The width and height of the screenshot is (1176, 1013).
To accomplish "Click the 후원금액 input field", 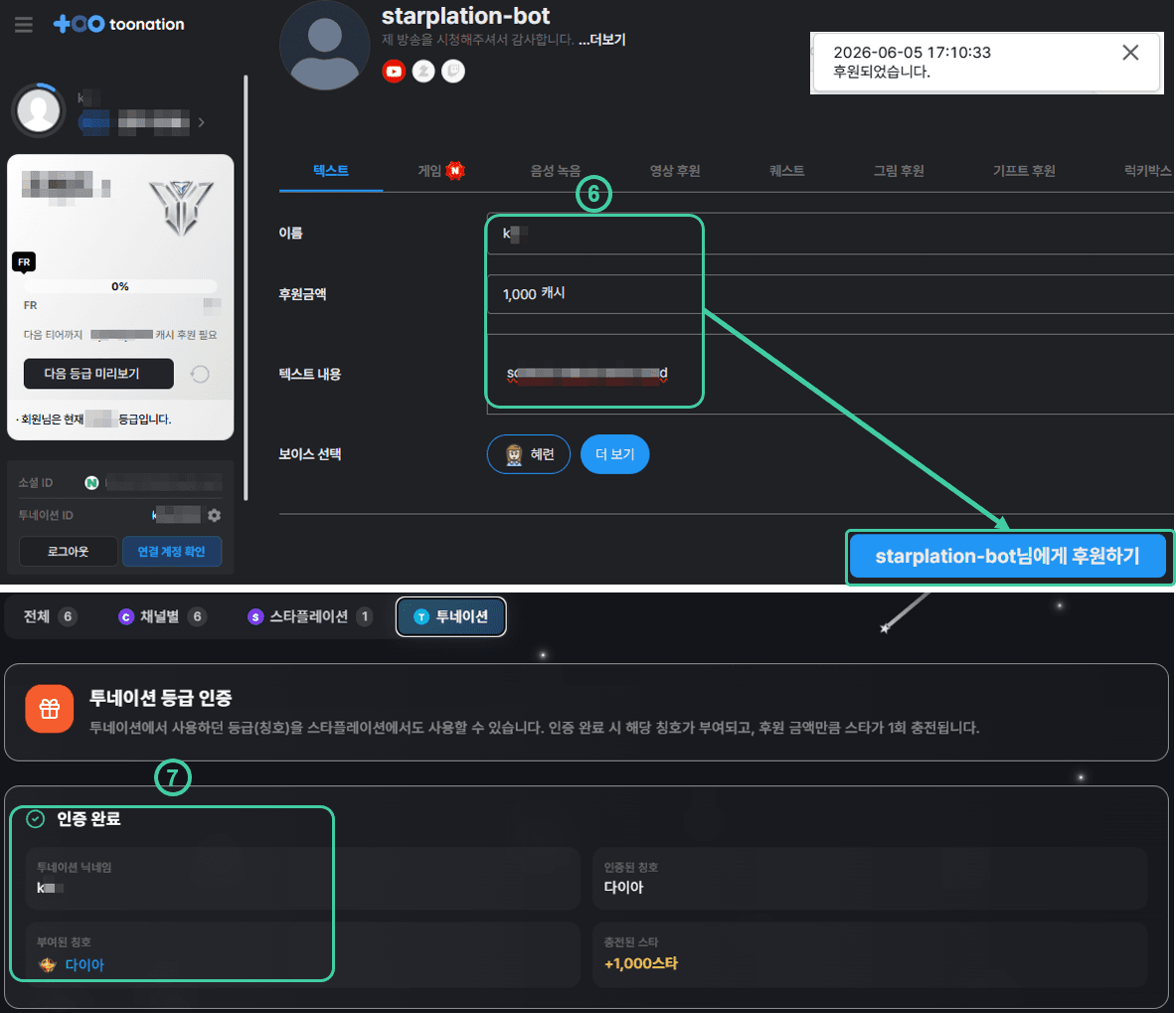I will 830,294.
